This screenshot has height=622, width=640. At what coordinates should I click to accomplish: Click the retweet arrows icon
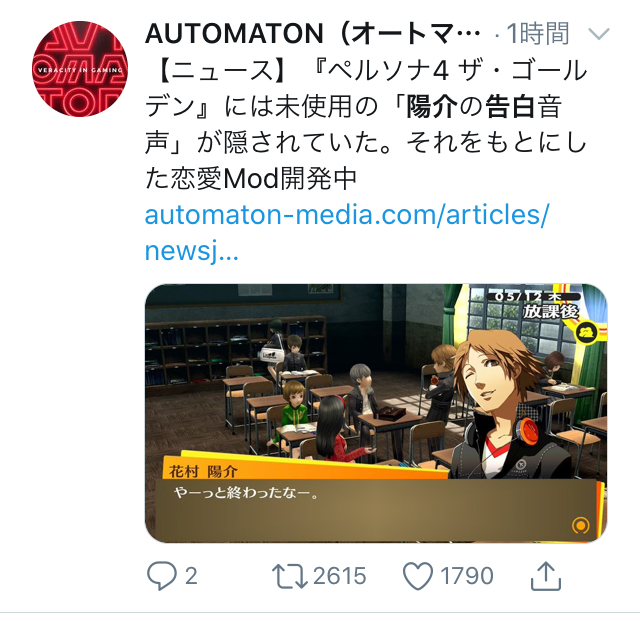coord(290,576)
